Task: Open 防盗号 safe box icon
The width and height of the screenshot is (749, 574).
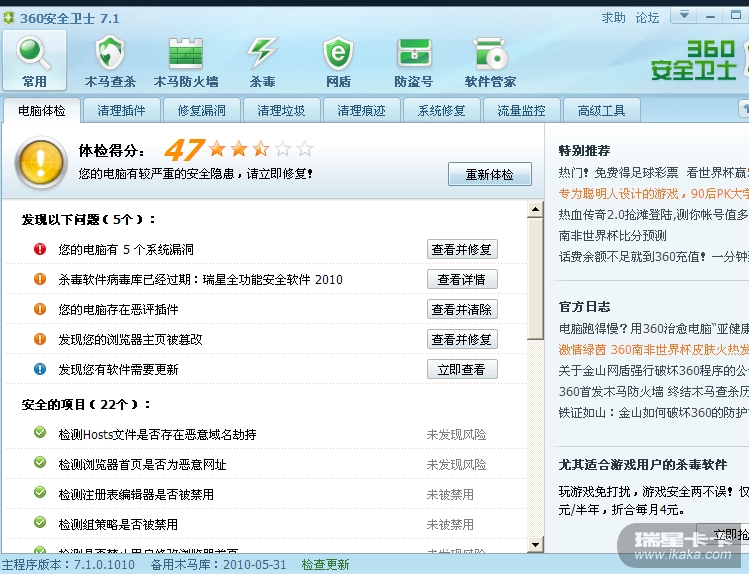Action: click(414, 53)
